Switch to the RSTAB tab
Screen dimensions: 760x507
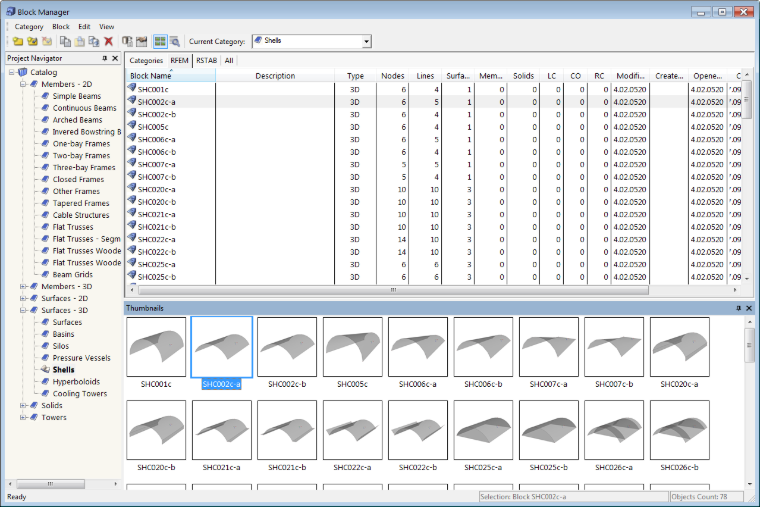click(x=206, y=61)
